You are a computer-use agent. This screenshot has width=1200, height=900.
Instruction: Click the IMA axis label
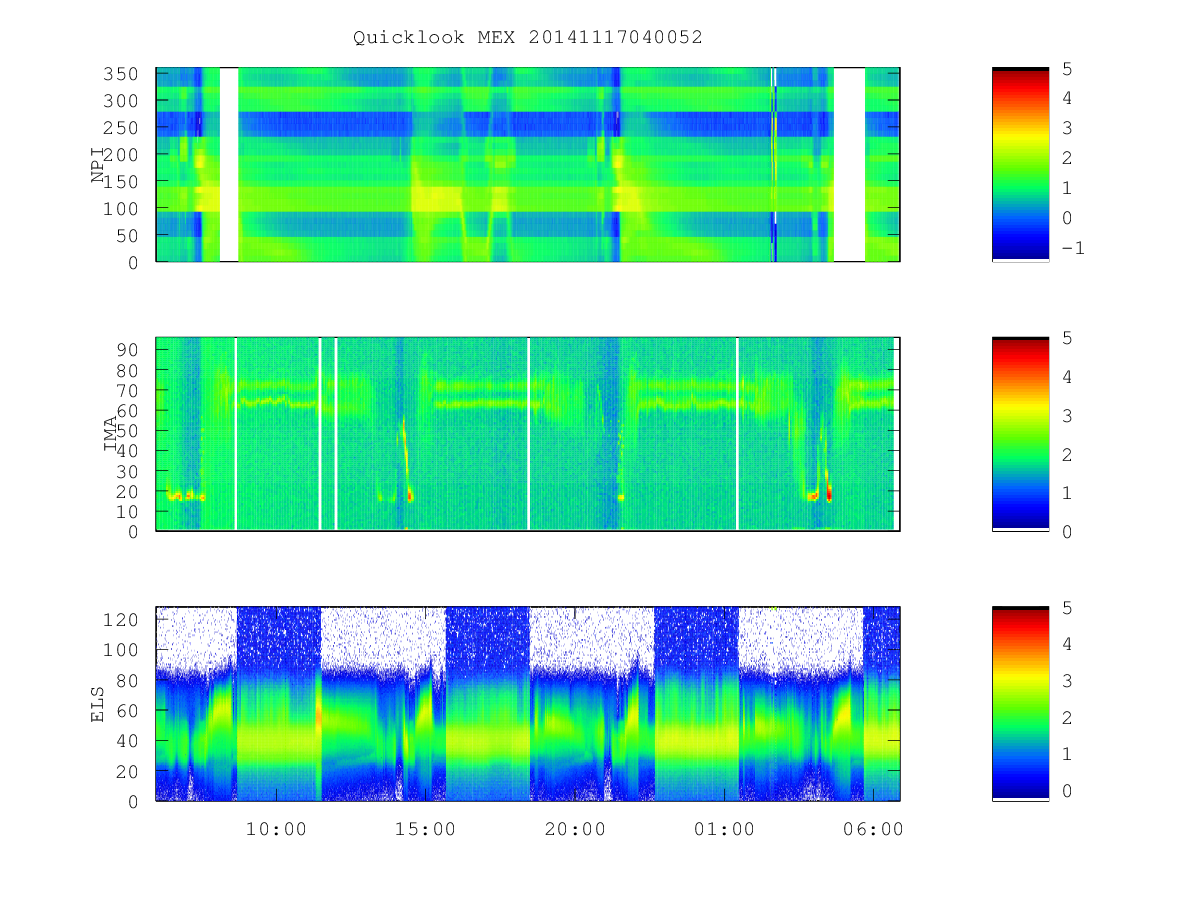[x=112, y=434]
